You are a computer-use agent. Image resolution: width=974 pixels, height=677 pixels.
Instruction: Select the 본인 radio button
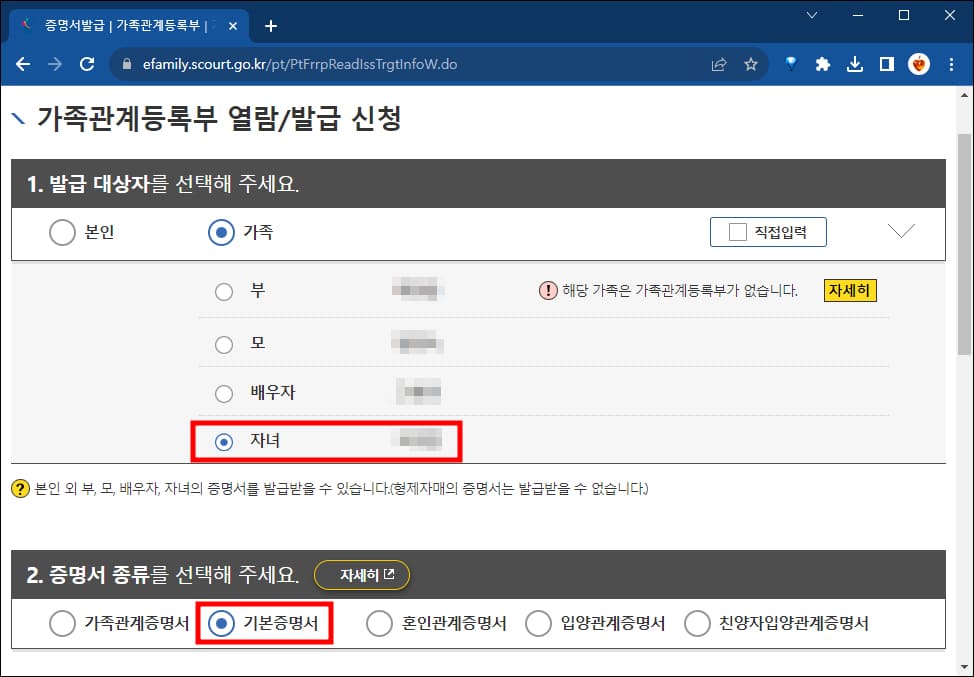point(62,231)
